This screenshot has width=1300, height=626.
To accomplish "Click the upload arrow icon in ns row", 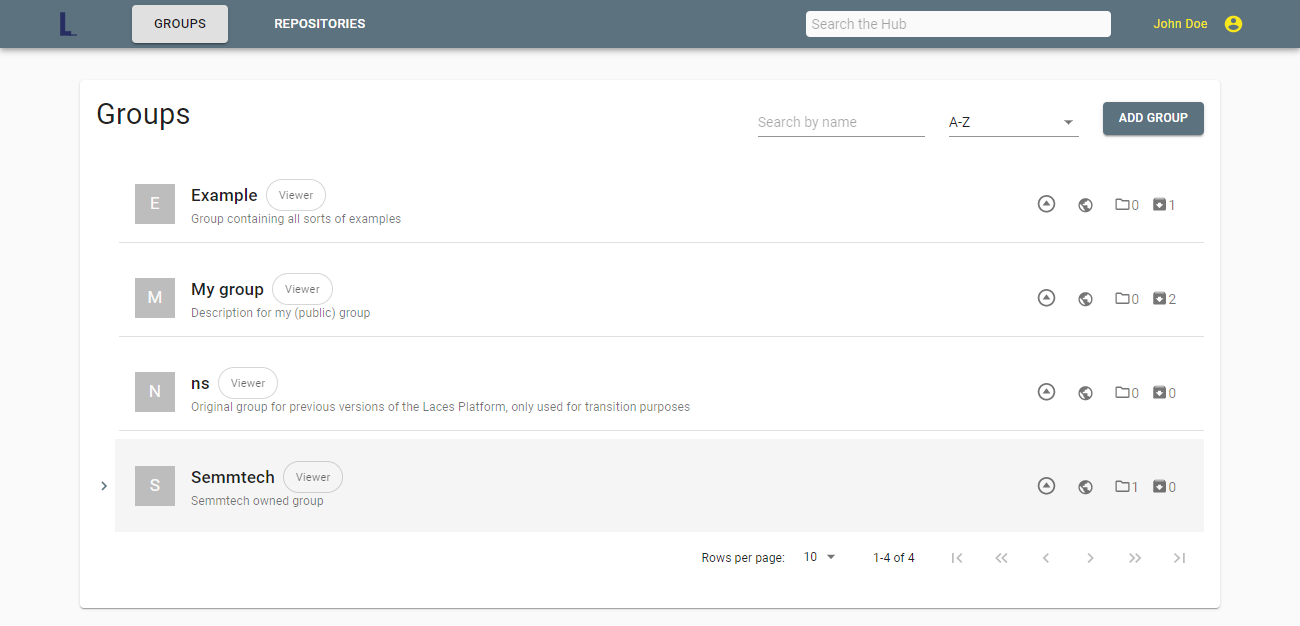I will pyautogui.click(x=1046, y=392).
